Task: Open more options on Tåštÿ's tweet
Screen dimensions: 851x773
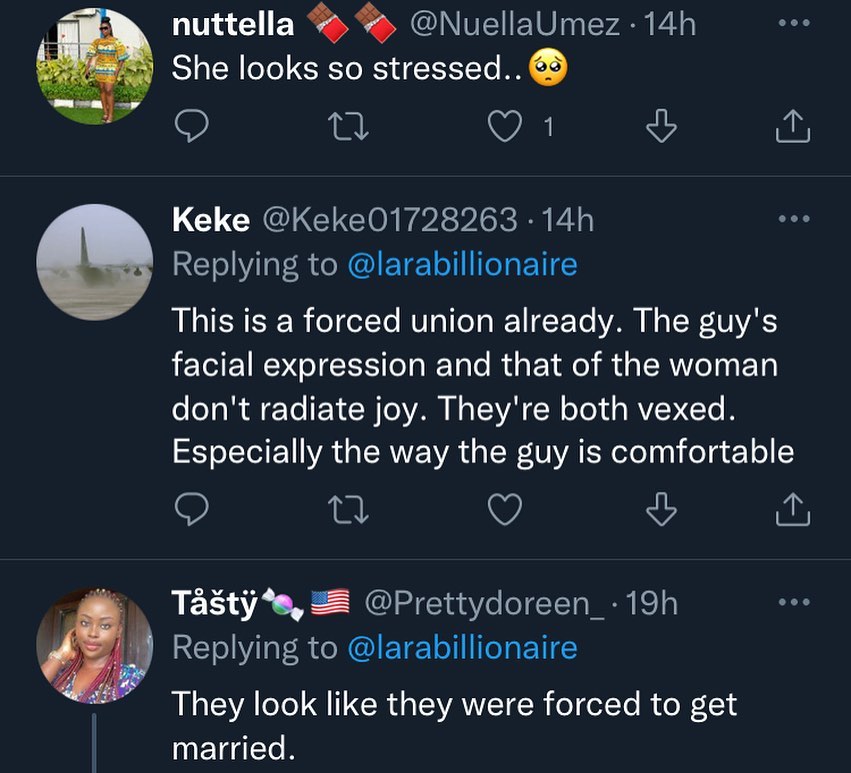Action: [x=792, y=603]
